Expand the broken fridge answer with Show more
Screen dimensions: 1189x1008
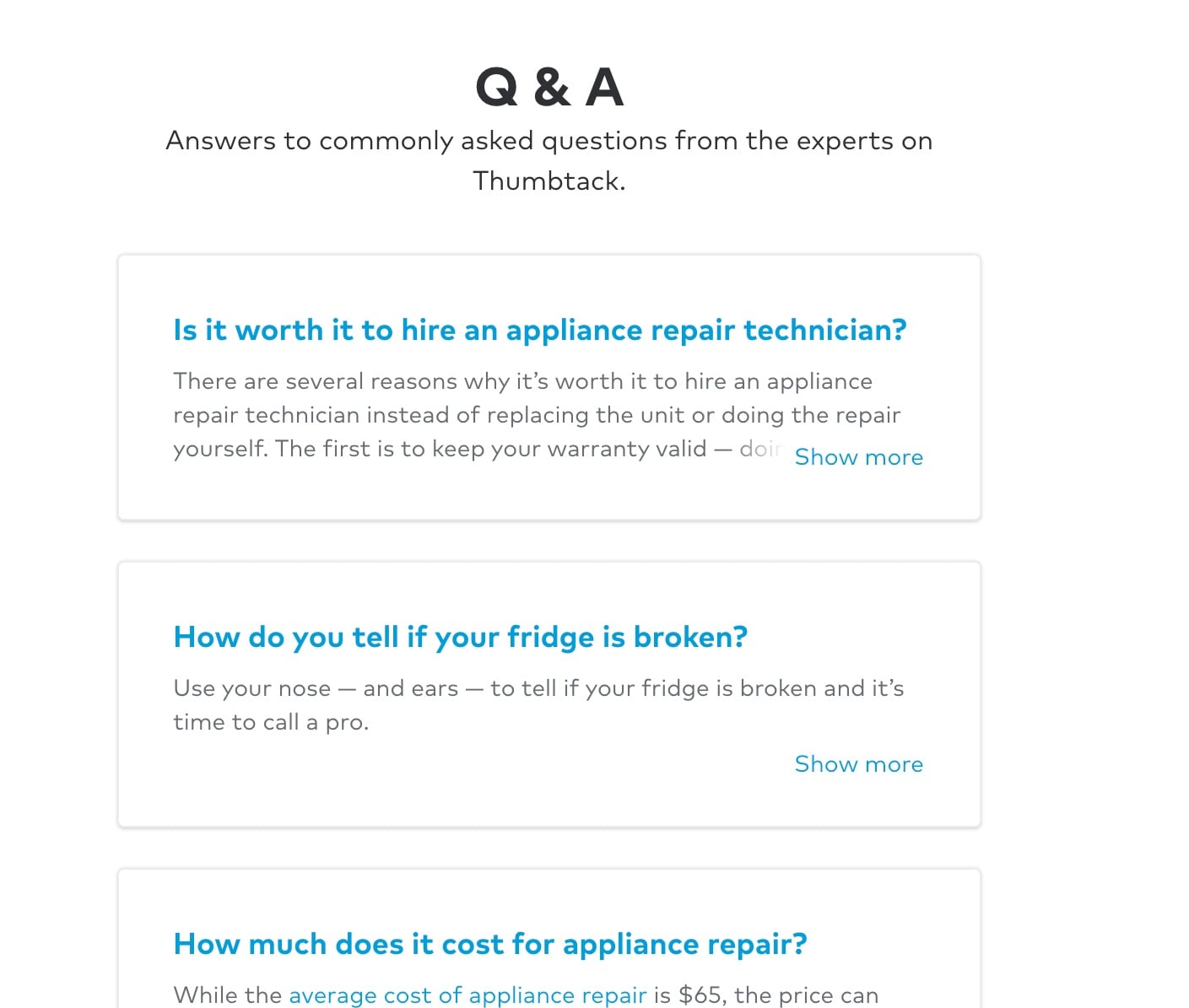tap(858, 764)
